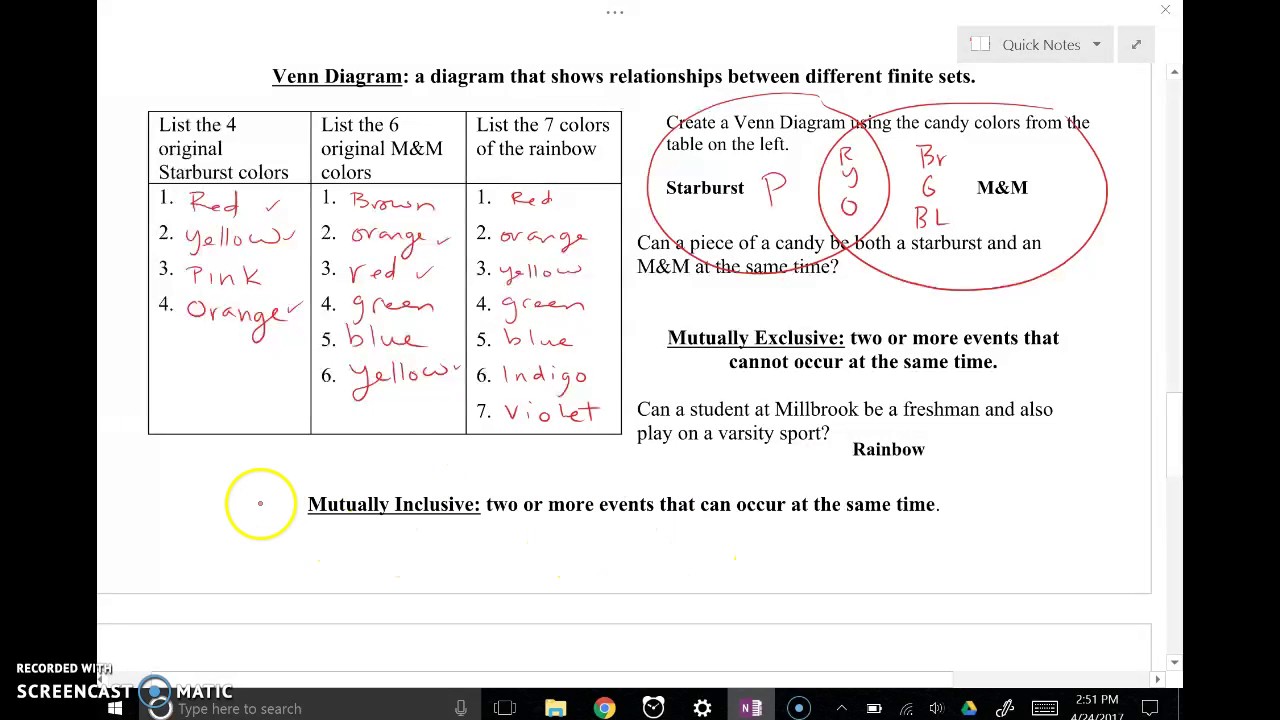Image resolution: width=1280 pixels, height=720 pixels.
Task: Open the Windows Ink Workspace pen icon
Action: coord(1005,708)
